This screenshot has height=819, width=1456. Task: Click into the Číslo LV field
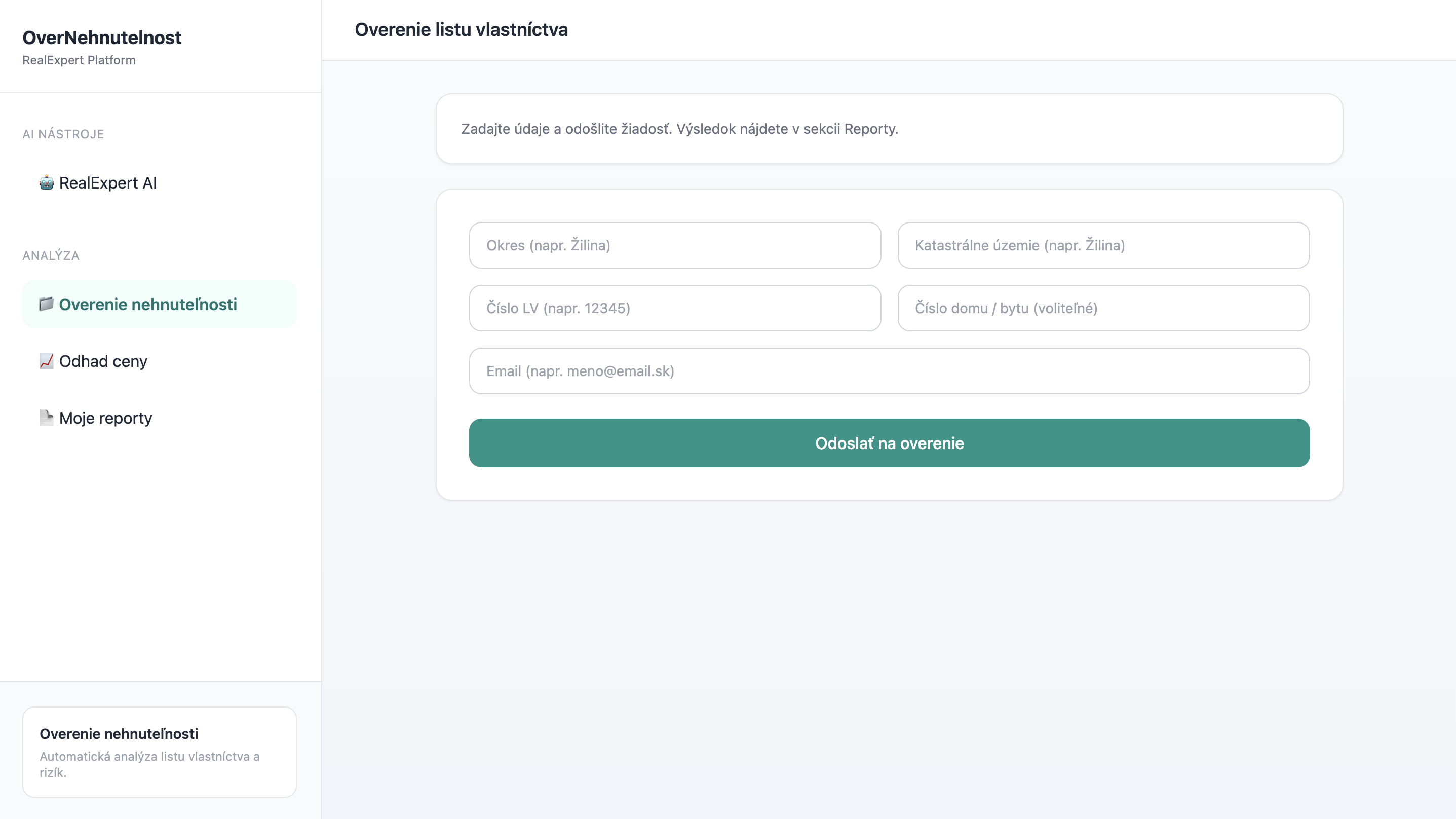click(675, 308)
